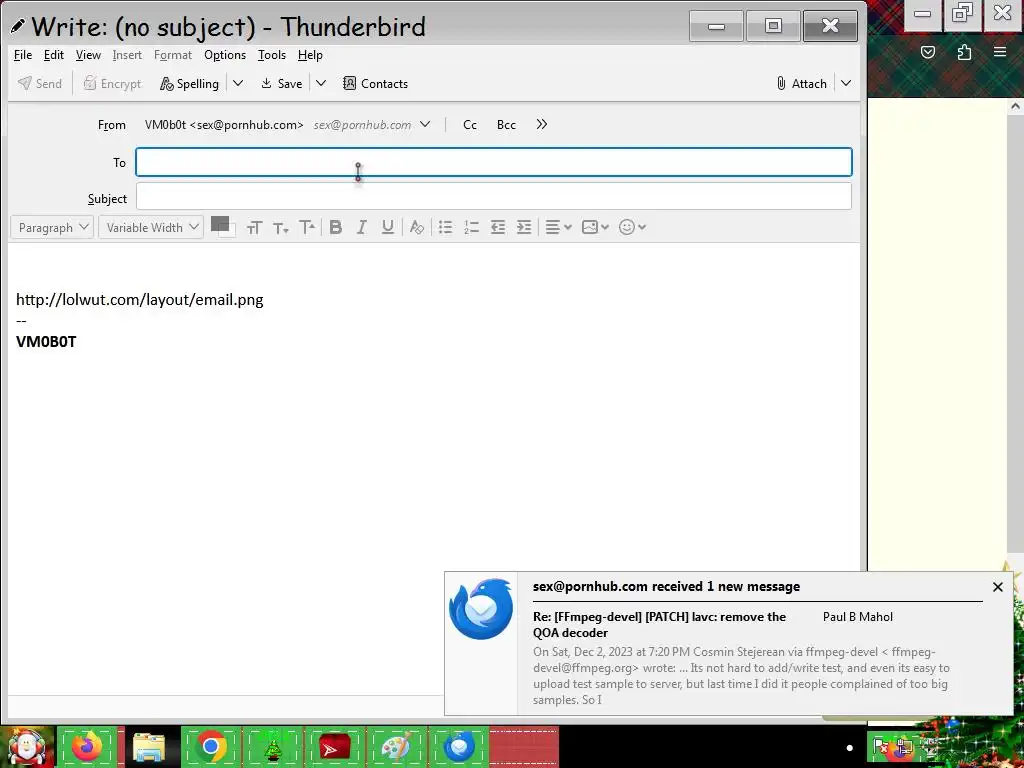Add a Cc address field
This screenshot has height=768, width=1024.
click(470, 125)
